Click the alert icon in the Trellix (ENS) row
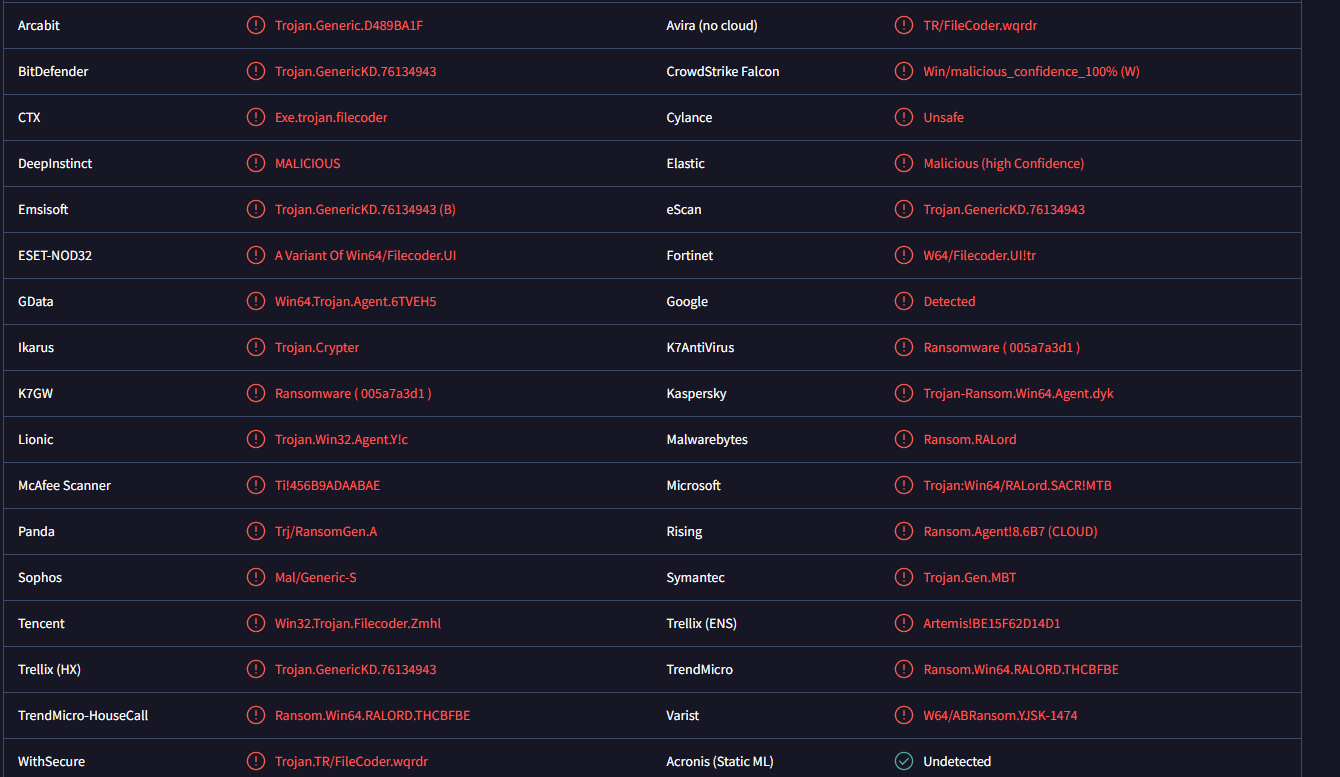This screenshot has width=1340, height=777. (x=904, y=623)
